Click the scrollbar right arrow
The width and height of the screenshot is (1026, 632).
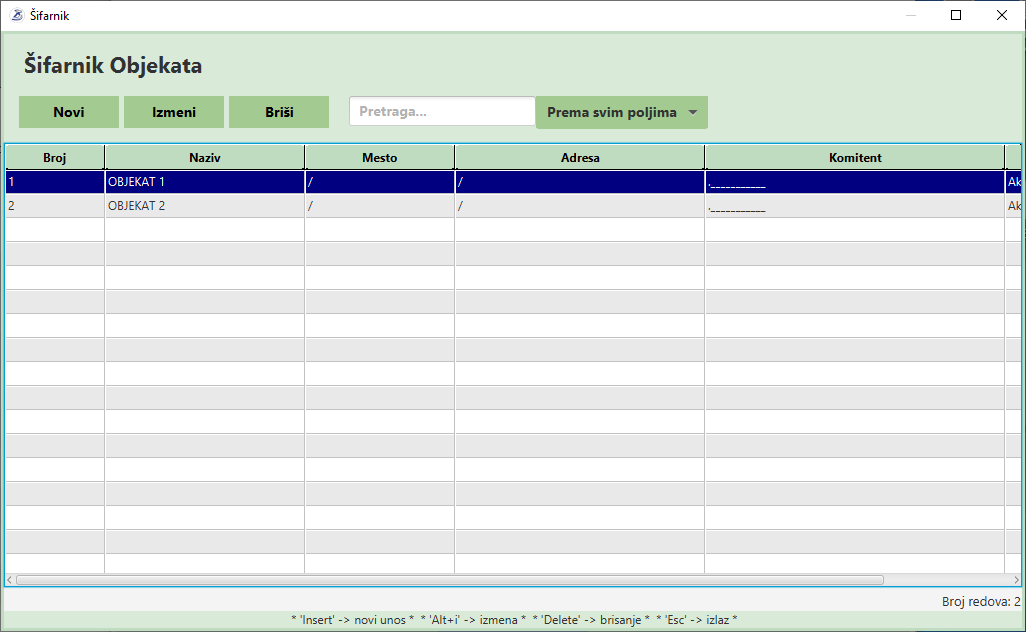click(1017, 579)
